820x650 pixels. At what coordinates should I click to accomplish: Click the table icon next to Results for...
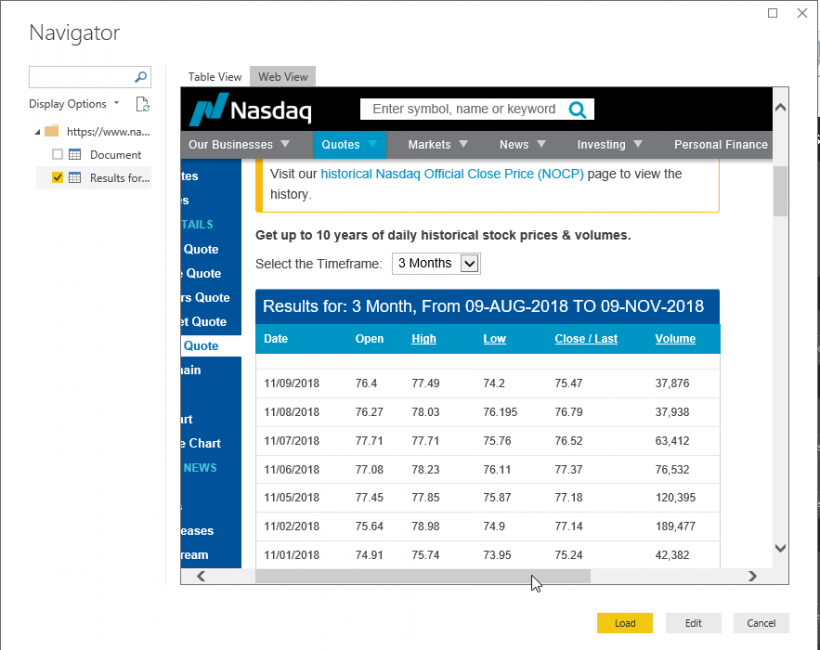(75, 178)
